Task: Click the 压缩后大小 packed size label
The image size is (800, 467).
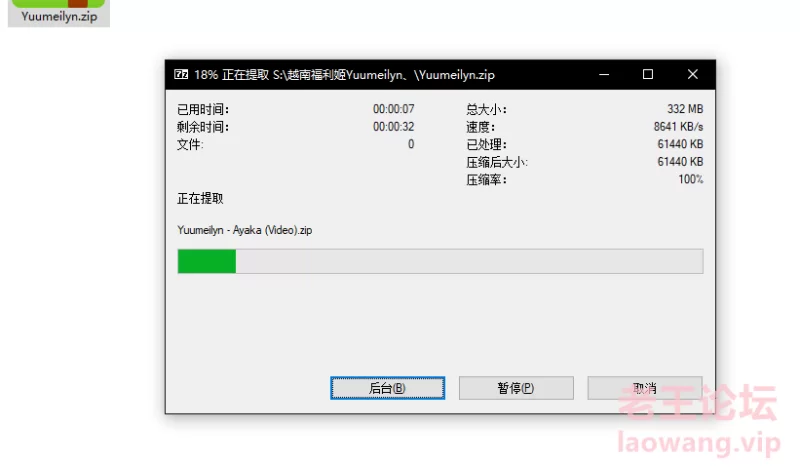Action: (497, 162)
